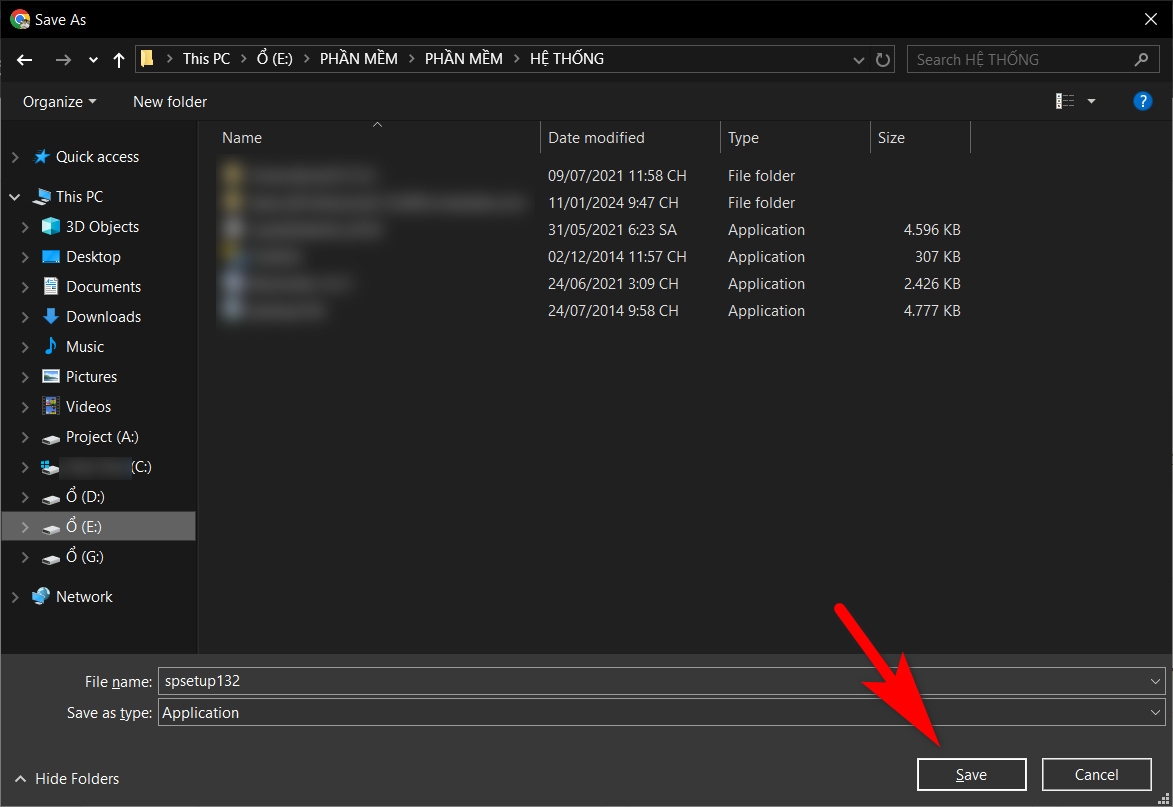Expand the Network node
This screenshot has width=1173, height=807.
(15, 597)
